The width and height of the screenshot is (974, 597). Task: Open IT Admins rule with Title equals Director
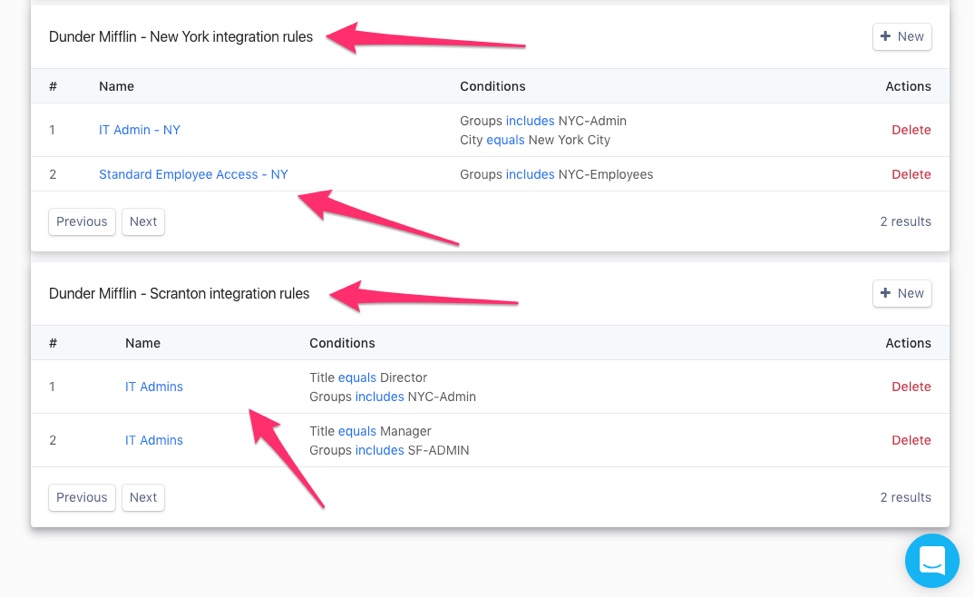(x=154, y=386)
